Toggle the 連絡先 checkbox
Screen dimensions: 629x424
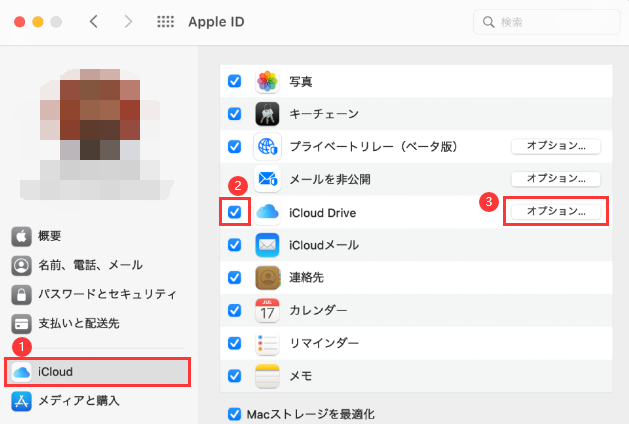pyautogui.click(x=235, y=278)
